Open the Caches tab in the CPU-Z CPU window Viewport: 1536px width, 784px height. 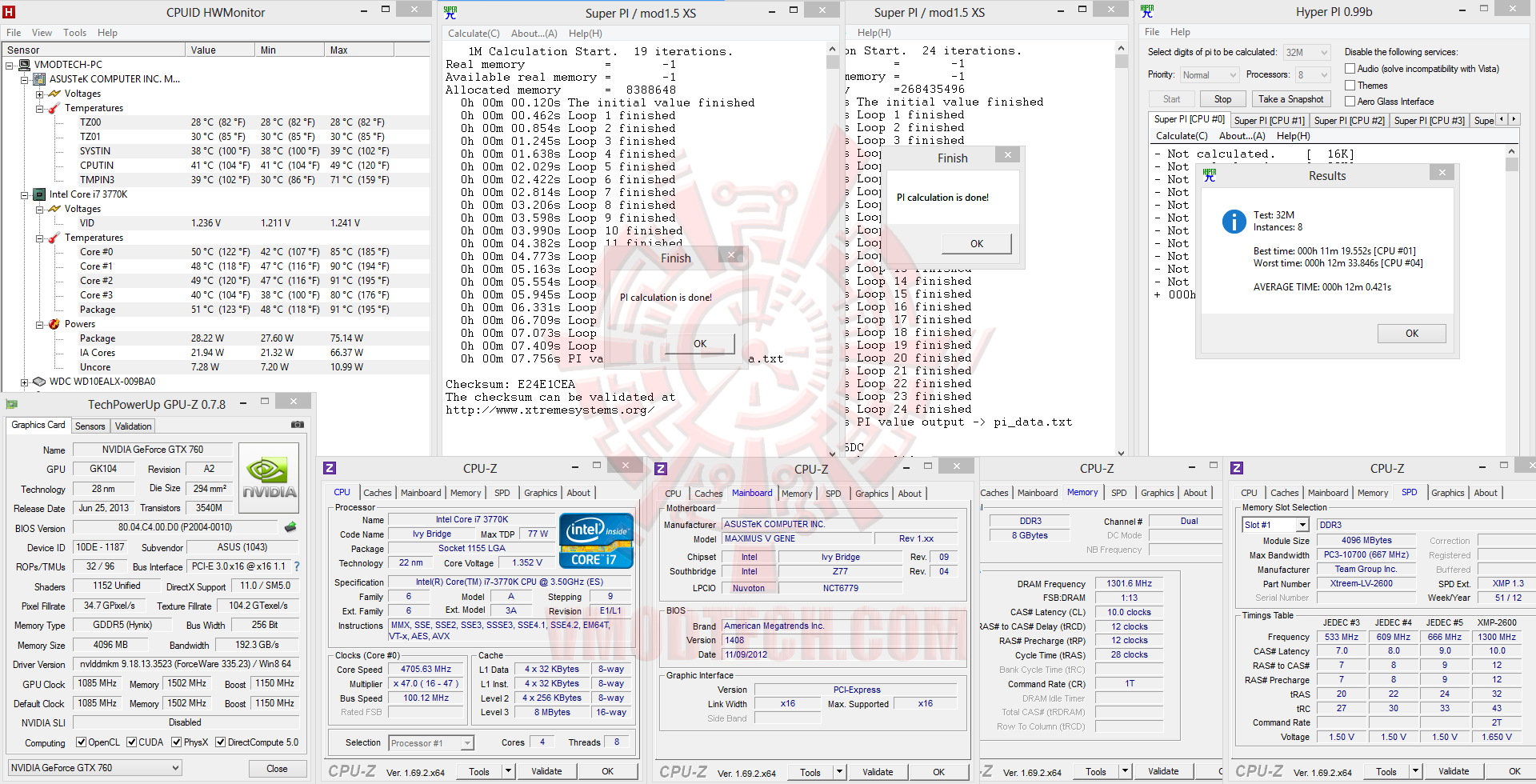[378, 493]
